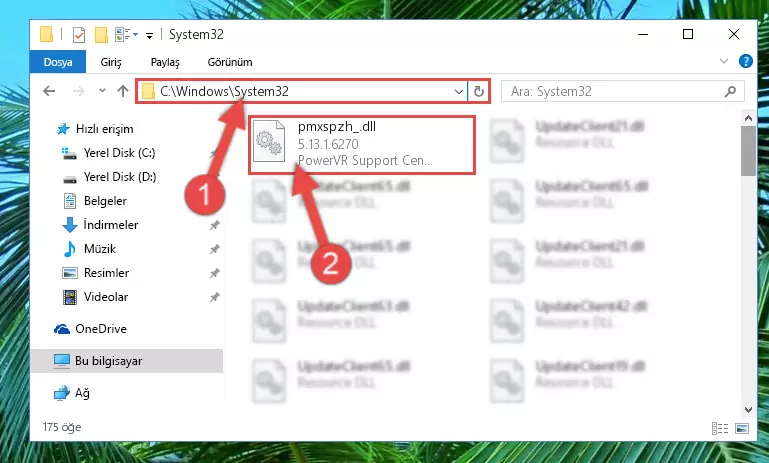Viewport: 769px width, 463px height.
Task: Click the Properties quick access icon
Action: [78, 34]
